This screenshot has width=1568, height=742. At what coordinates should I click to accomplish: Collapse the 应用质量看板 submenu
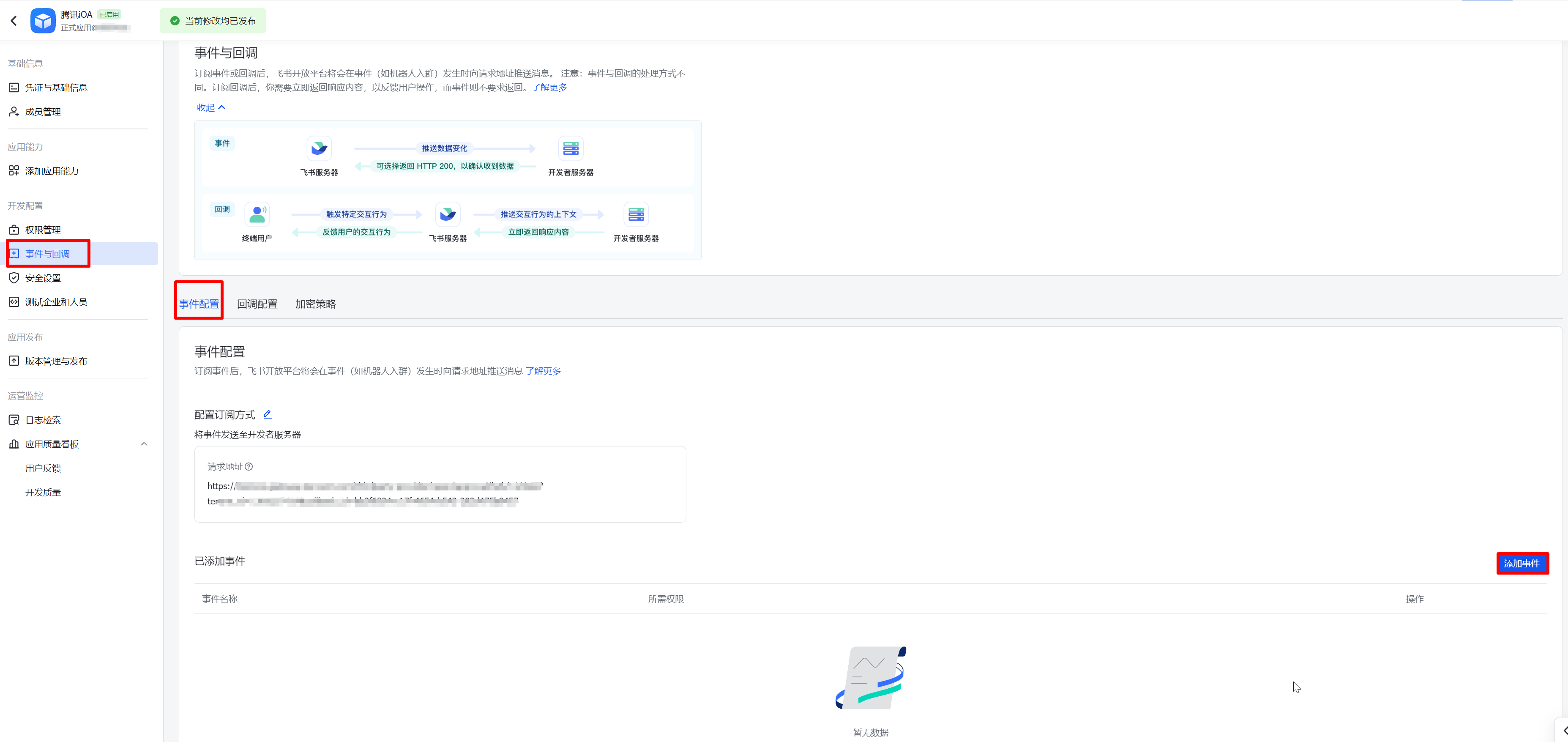pos(144,444)
